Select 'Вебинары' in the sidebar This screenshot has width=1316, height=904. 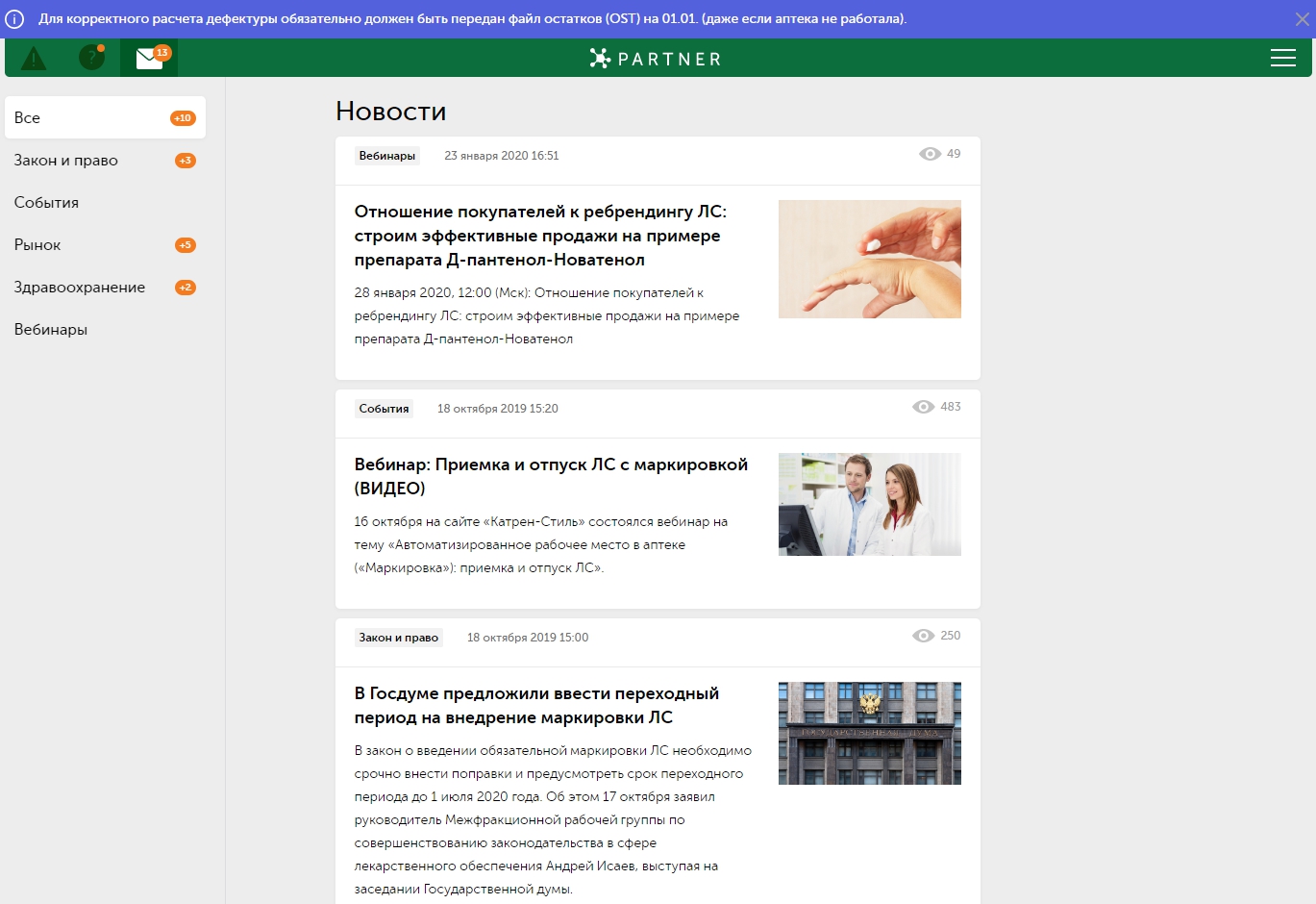pyautogui.click(x=51, y=330)
